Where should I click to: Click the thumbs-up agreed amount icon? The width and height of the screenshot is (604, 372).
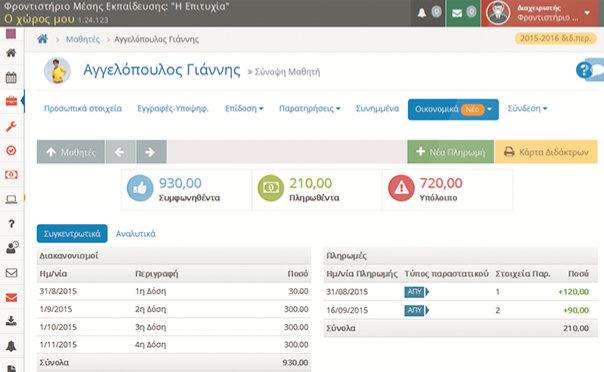pos(140,188)
